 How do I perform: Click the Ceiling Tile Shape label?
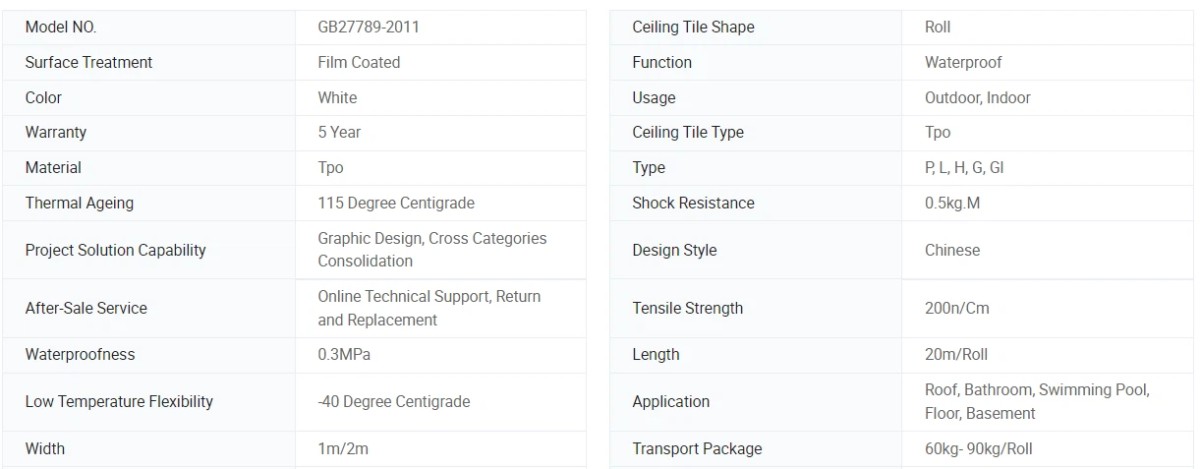click(x=693, y=27)
